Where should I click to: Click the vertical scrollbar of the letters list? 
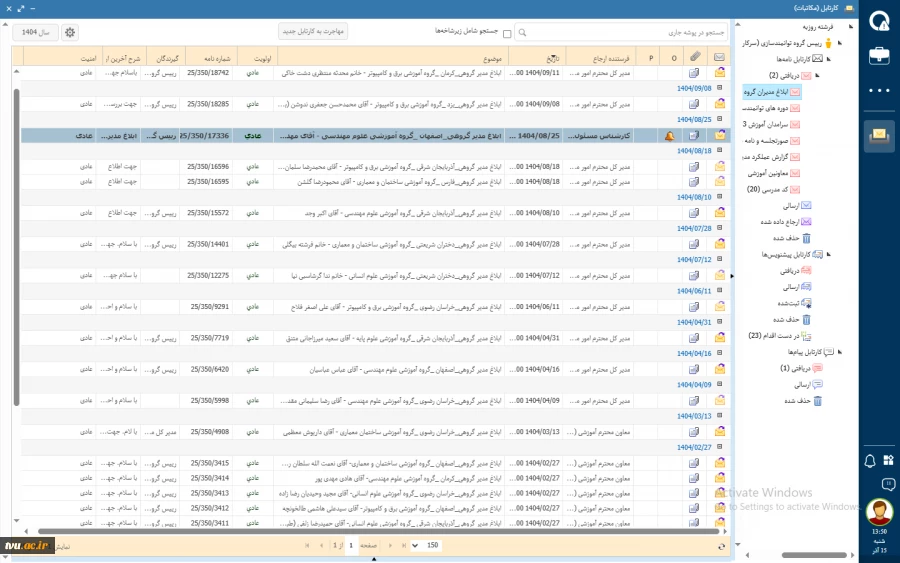coord(16,247)
